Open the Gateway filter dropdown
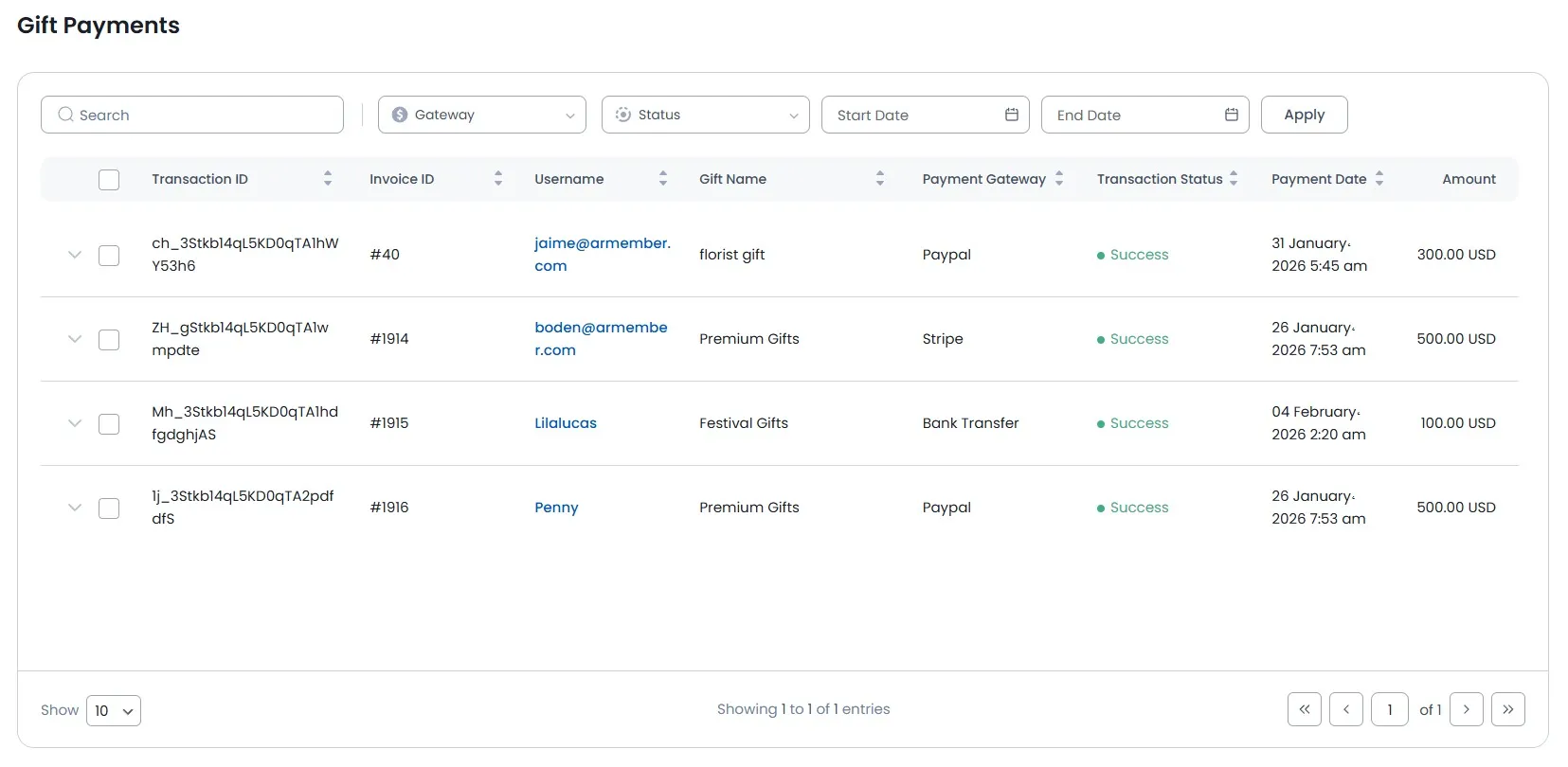The height and width of the screenshot is (767, 1568). 482,115
